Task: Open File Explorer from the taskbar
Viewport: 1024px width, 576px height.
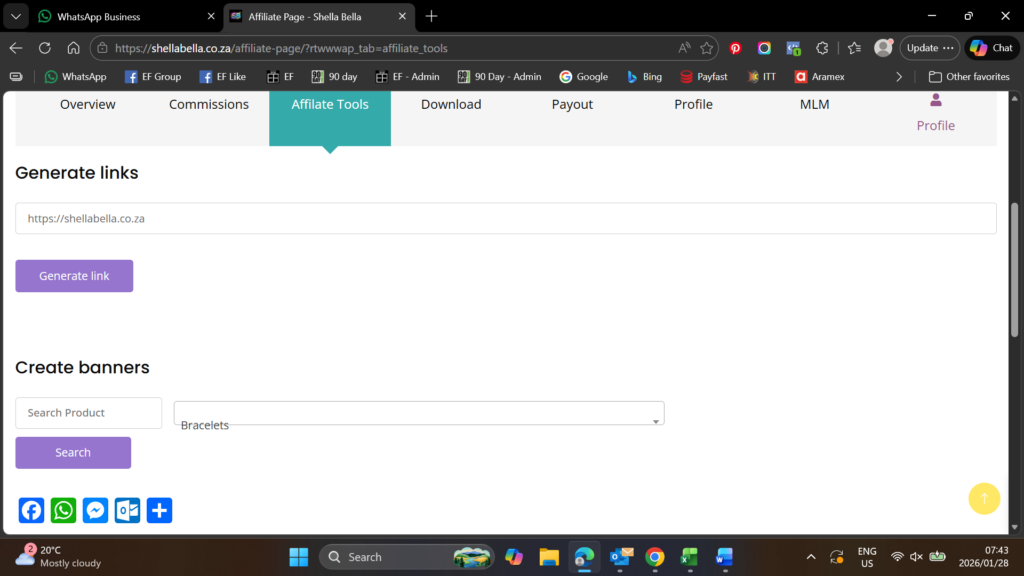Action: click(x=548, y=557)
